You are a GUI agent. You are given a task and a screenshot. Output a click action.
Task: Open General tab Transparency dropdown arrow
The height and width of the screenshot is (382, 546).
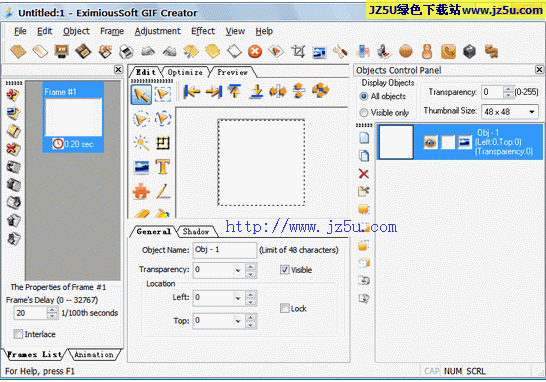pos(238,270)
